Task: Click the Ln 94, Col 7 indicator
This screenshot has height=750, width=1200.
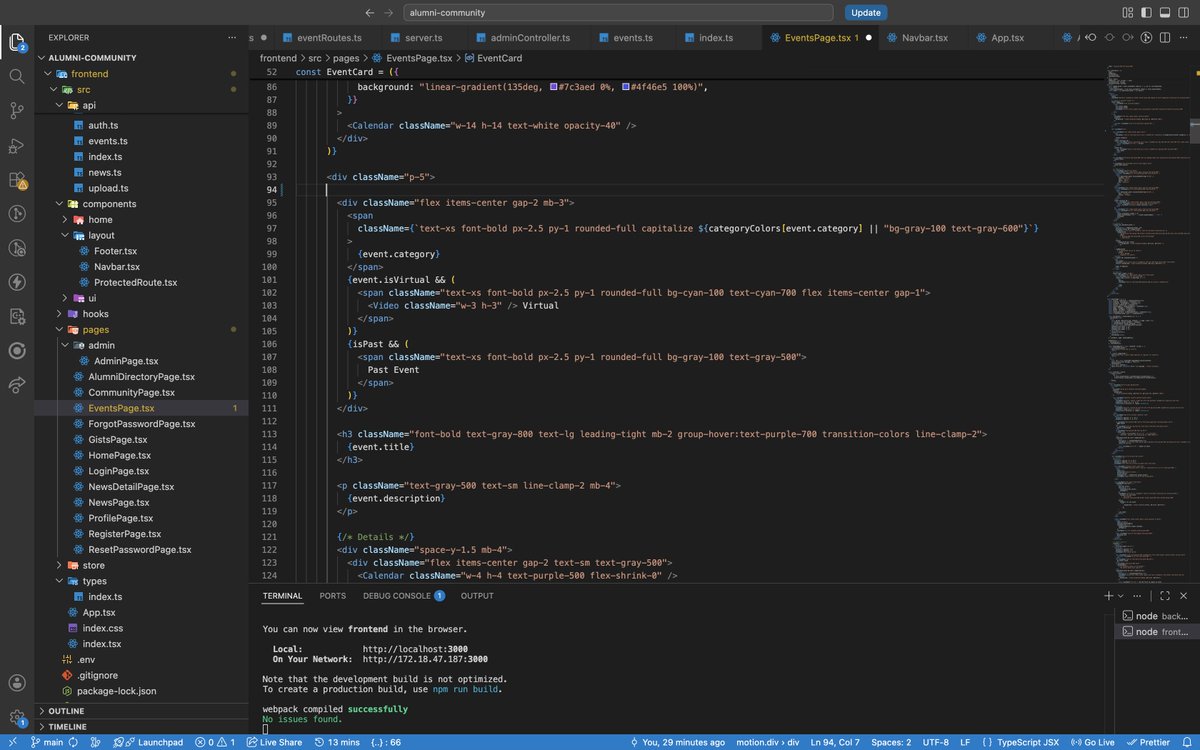Action: click(x=836, y=742)
